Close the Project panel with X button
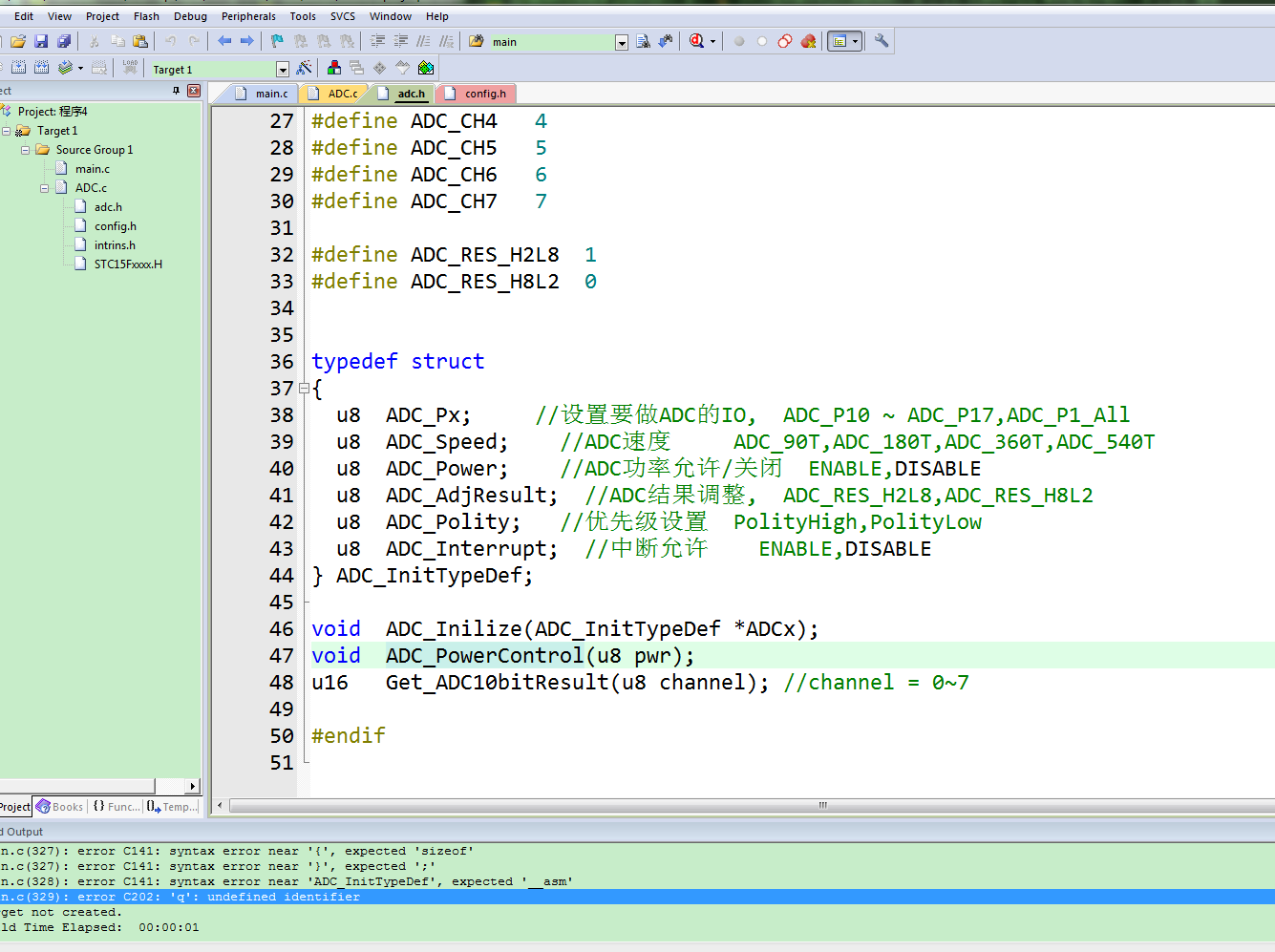 click(x=194, y=91)
